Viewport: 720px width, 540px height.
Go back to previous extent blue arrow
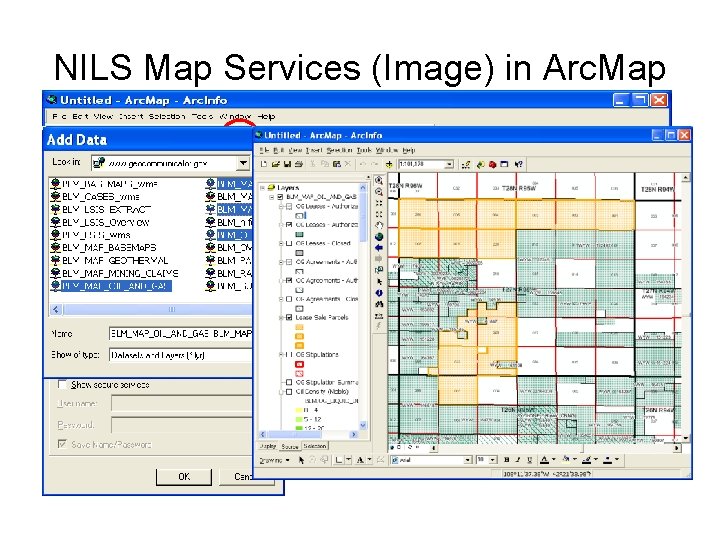click(379, 248)
